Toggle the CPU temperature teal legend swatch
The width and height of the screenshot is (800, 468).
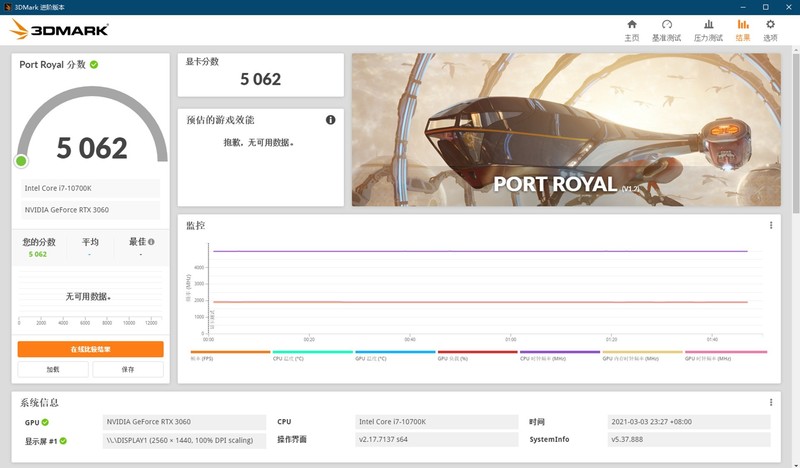[313, 352]
